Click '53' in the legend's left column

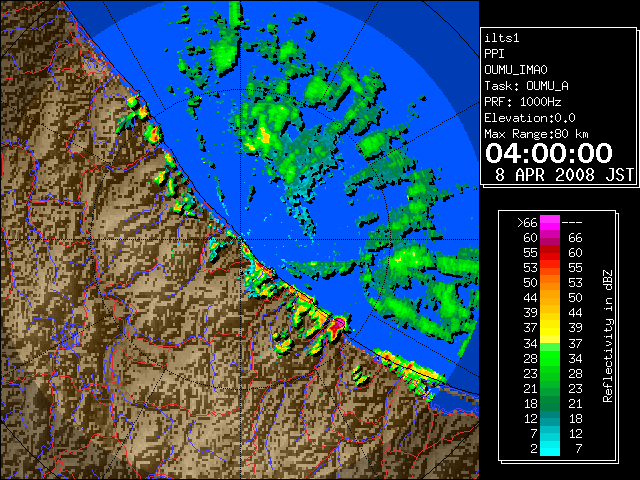[531, 268]
